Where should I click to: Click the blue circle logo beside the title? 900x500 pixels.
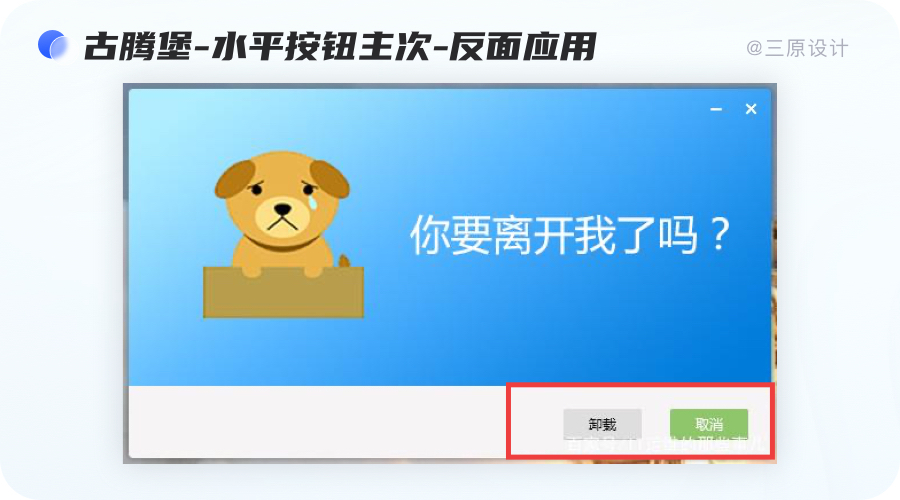click(x=53, y=45)
